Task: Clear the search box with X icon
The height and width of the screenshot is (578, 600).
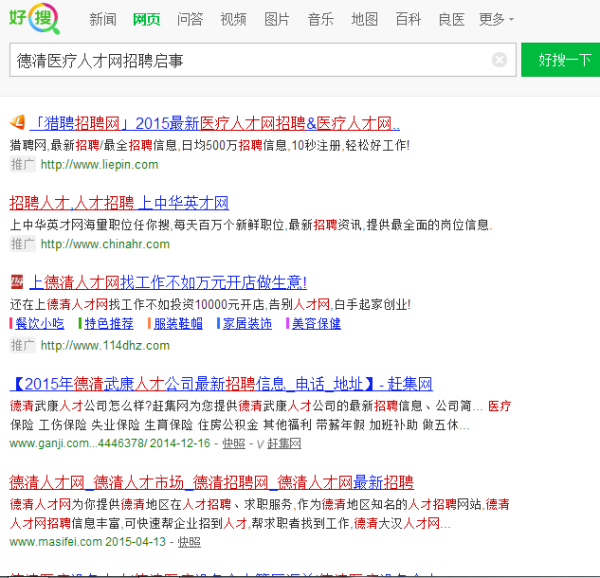Action: [499, 60]
